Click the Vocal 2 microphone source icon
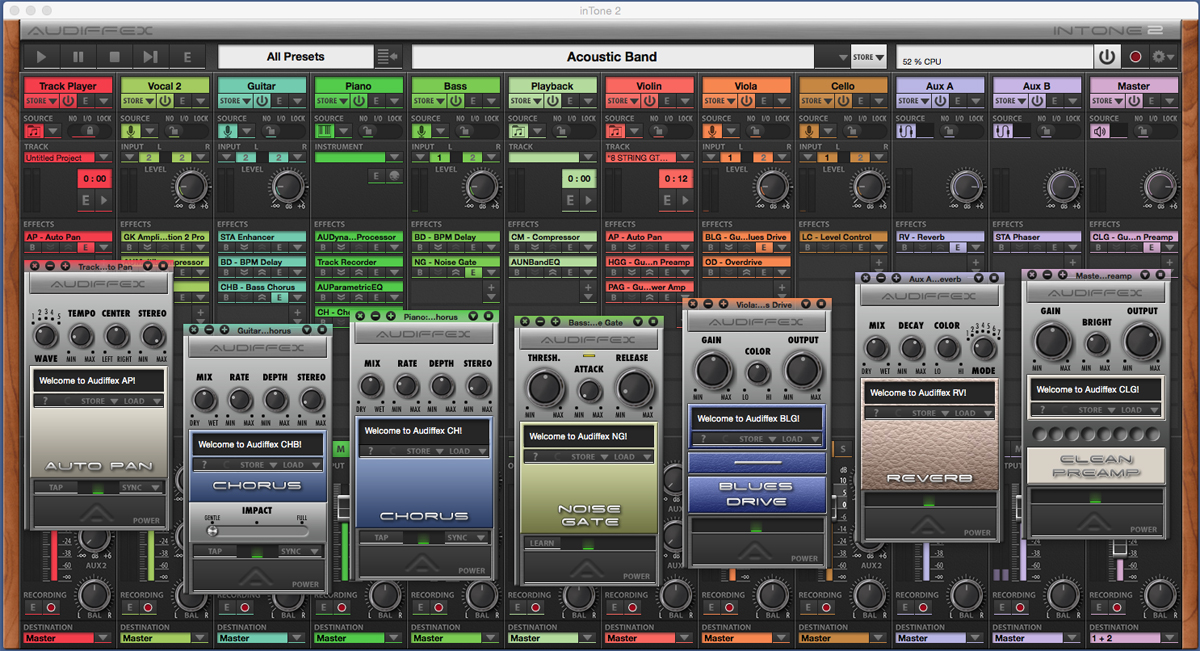Screen dimensions: 1200x651 coord(130,131)
